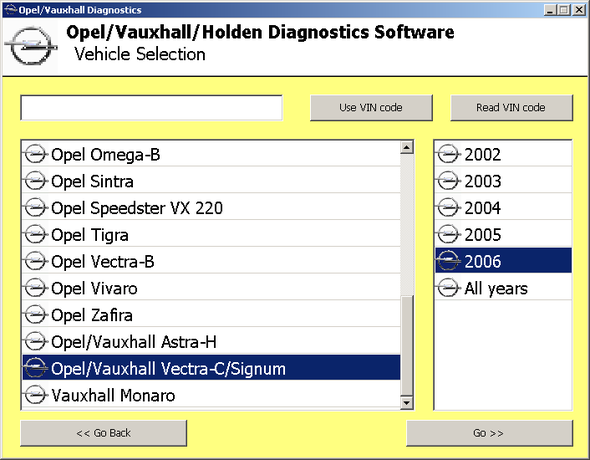This screenshot has height=460, width=590.
Task: Click the Opel icon next to year 2002
Action: (449, 154)
